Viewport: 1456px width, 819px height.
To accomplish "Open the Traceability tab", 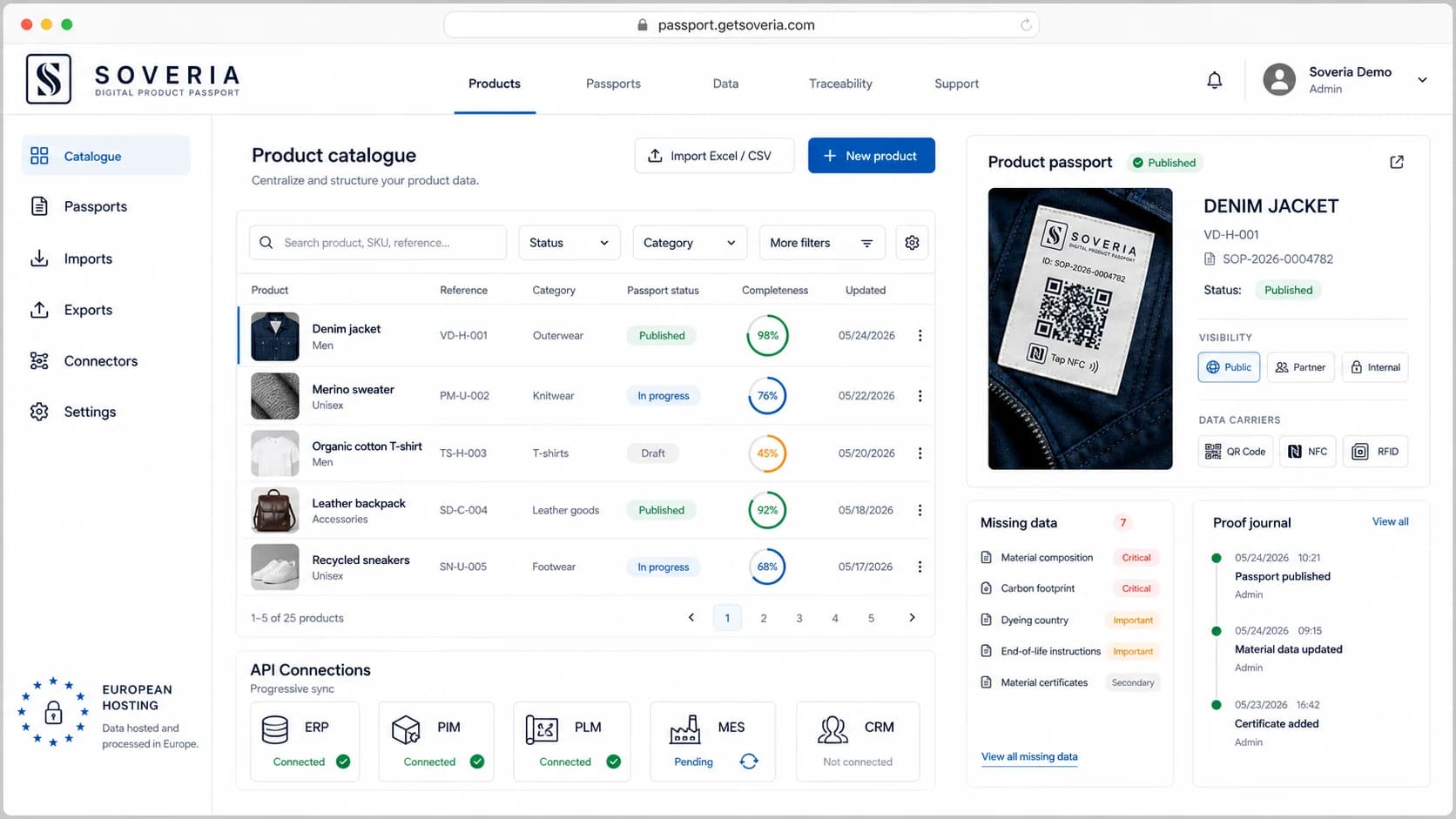I will click(840, 84).
